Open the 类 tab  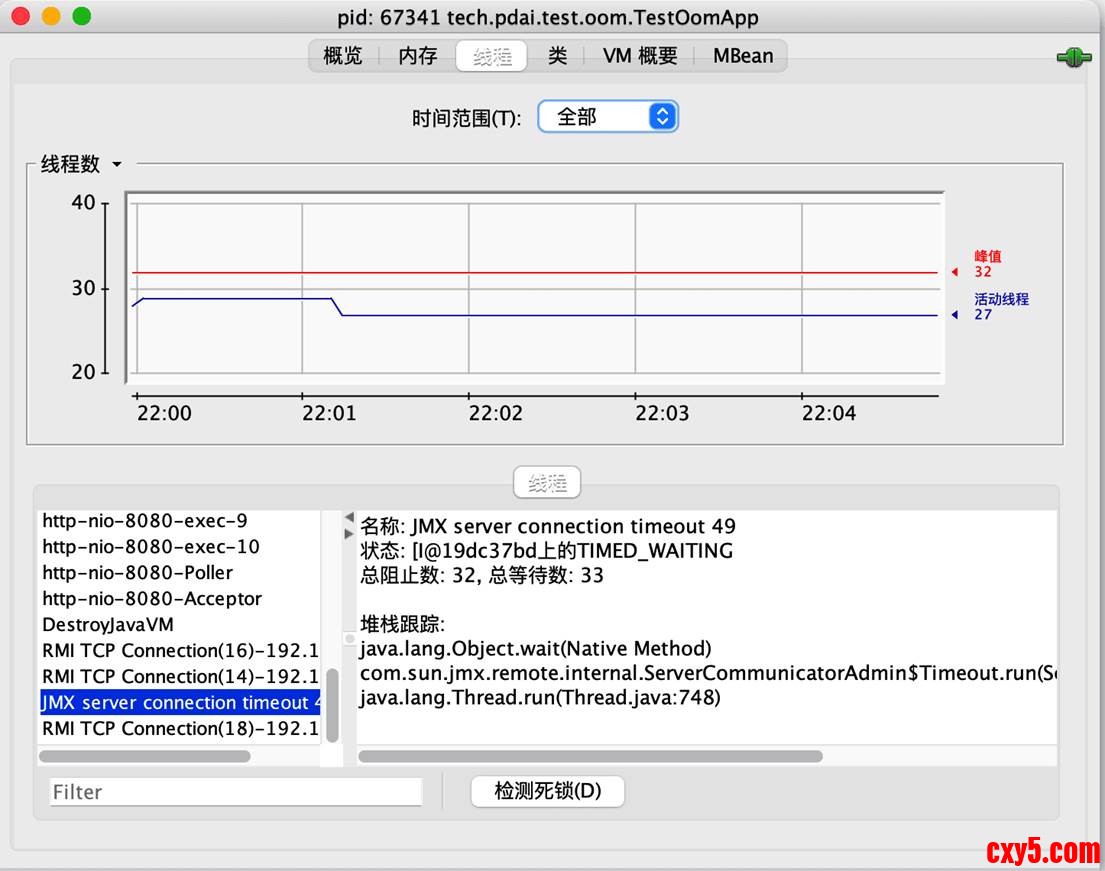pos(557,56)
